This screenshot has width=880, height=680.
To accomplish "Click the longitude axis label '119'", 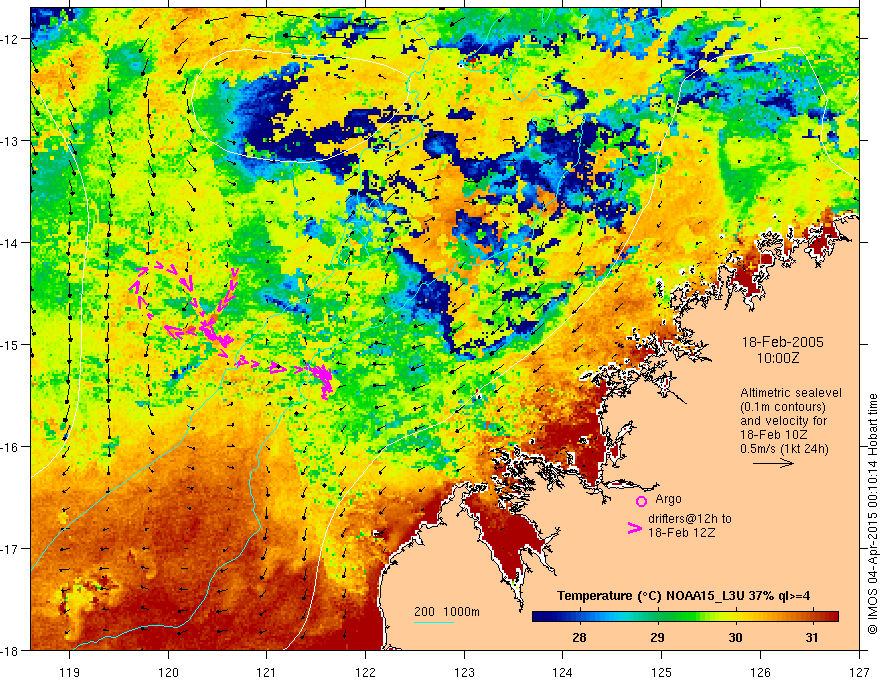I will [70, 672].
